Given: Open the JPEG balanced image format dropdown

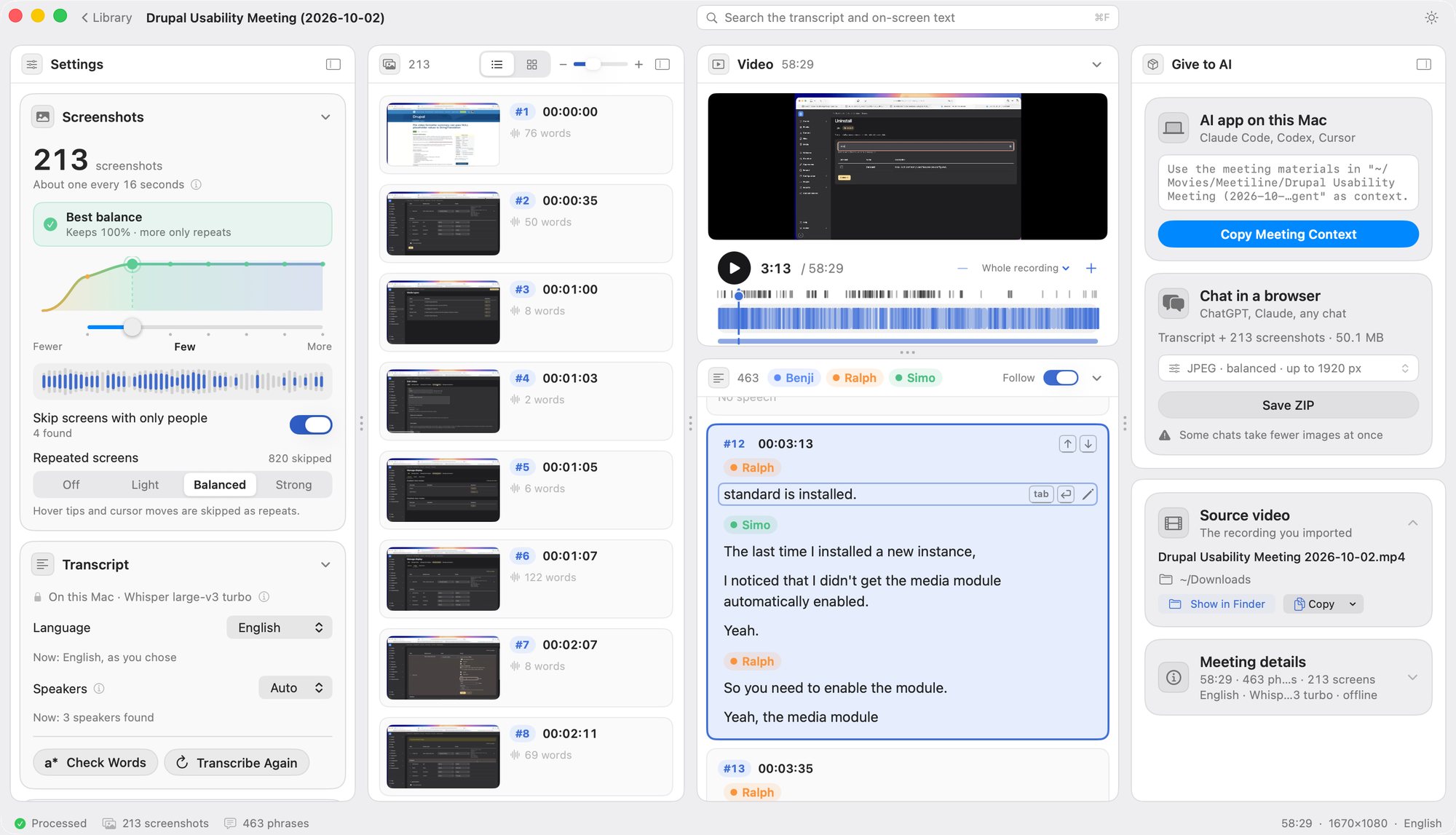Looking at the screenshot, I should (x=1288, y=368).
